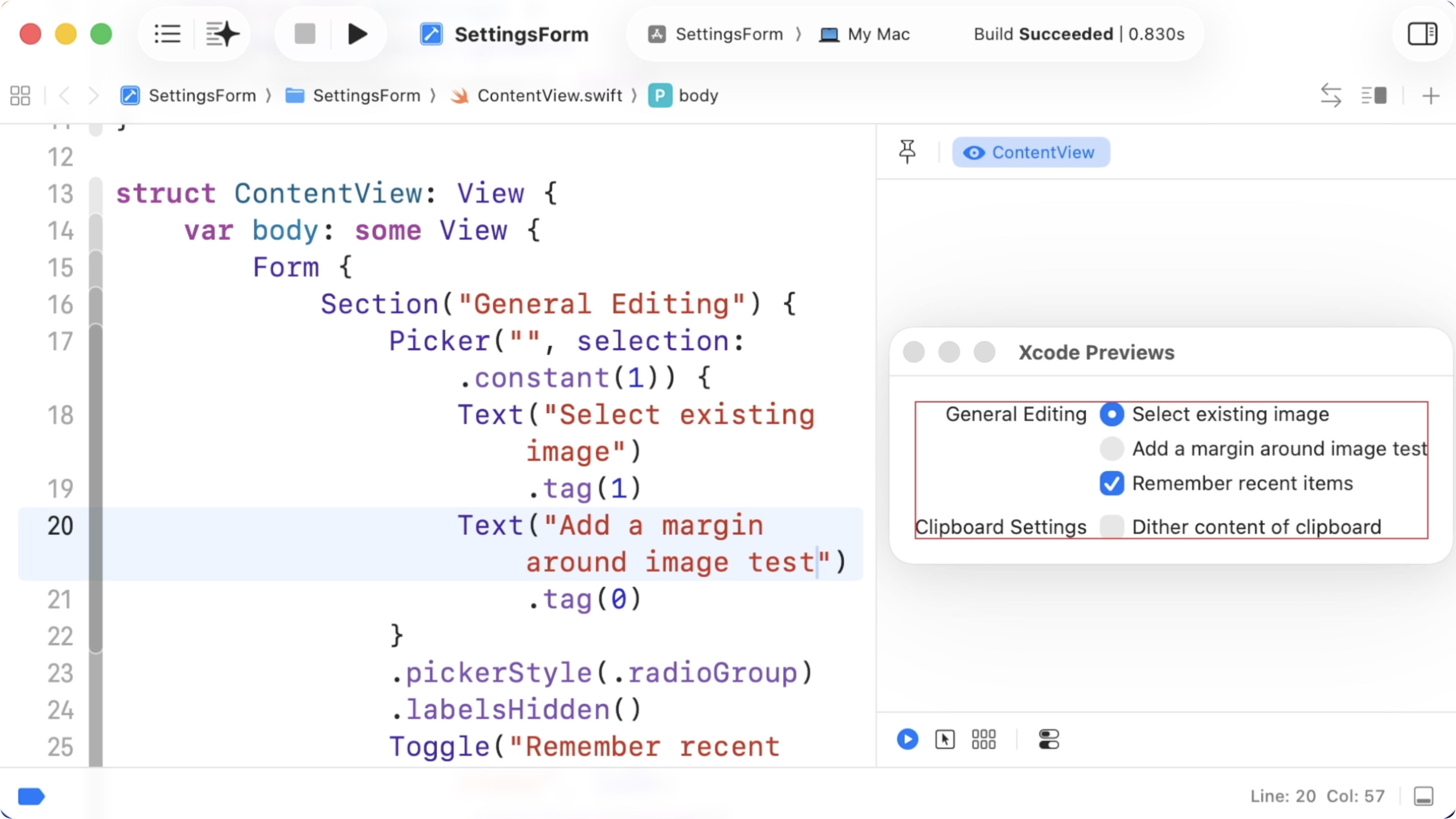This screenshot has width=1456, height=819.
Task: Toggle the inspector panel on right
Action: 1421,34
